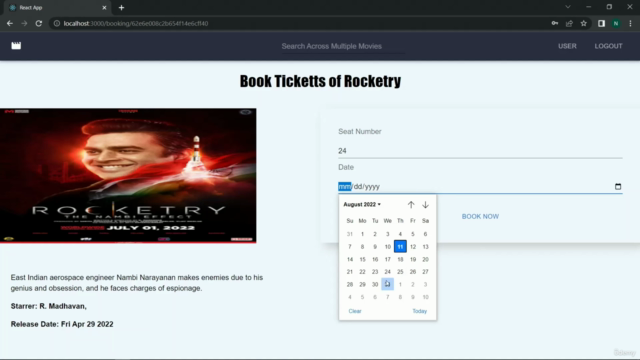Close the React App tab
The height and width of the screenshot is (360, 640).
(x=104, y=8)
